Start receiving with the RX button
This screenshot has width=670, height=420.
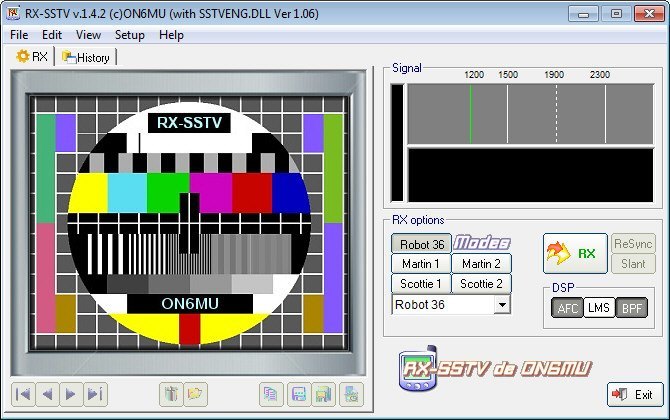[575, 253]
